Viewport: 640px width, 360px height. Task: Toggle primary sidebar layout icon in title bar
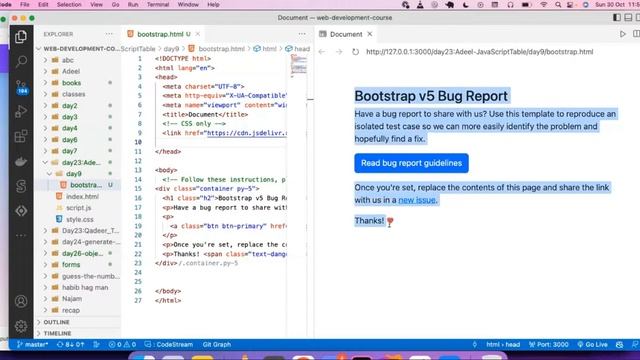coord(617,18)
